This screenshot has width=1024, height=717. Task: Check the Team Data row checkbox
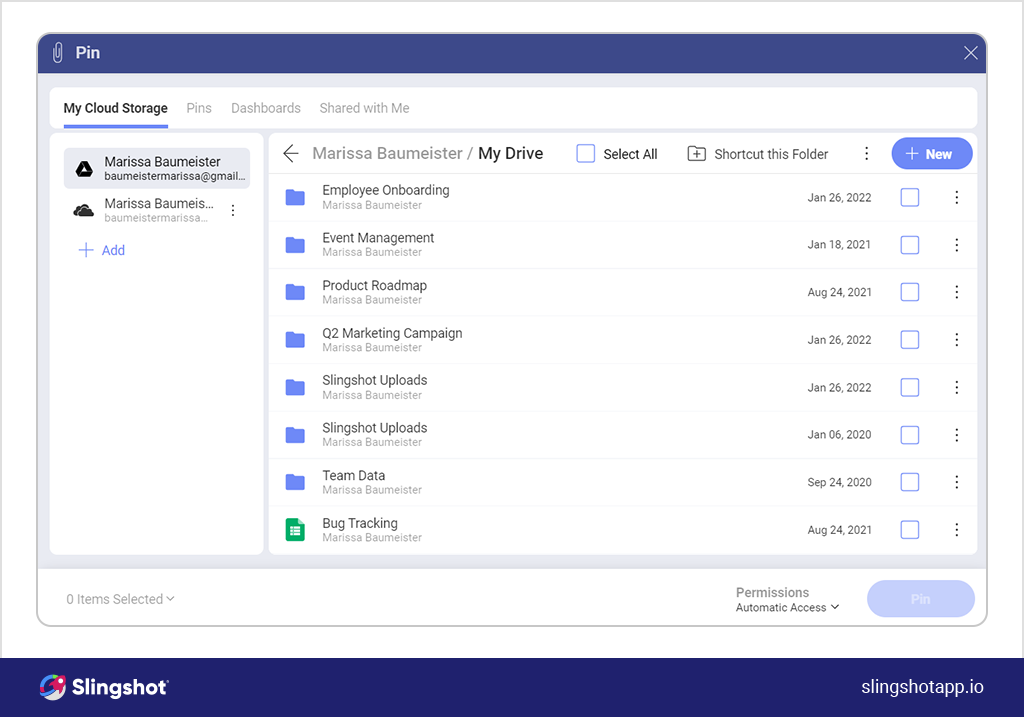click(910, 482)
